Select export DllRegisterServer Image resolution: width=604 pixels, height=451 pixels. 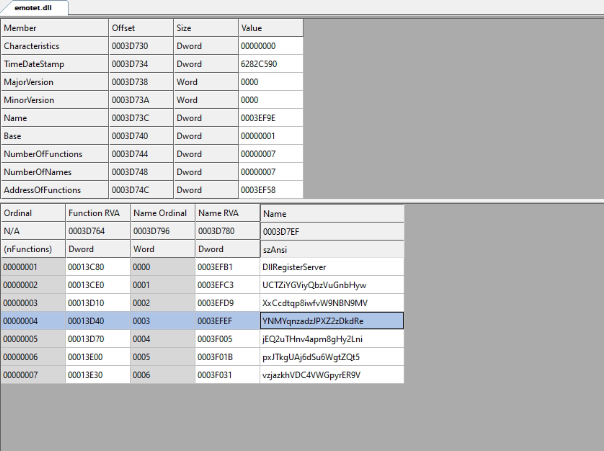(x=332, y=267)
